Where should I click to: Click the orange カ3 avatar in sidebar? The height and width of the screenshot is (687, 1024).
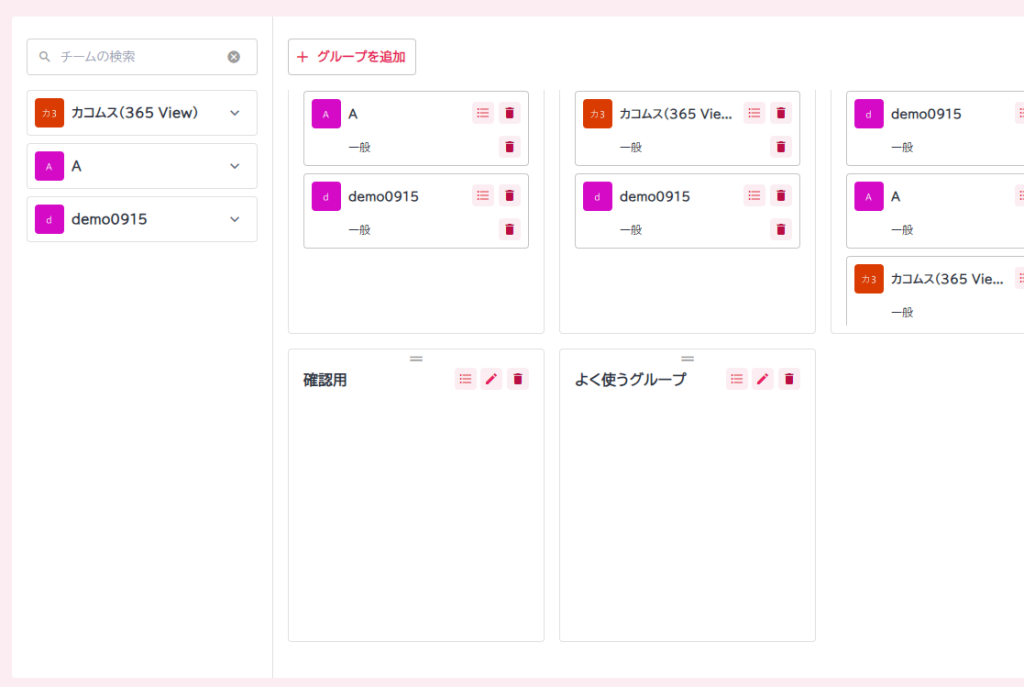[49, 113]
